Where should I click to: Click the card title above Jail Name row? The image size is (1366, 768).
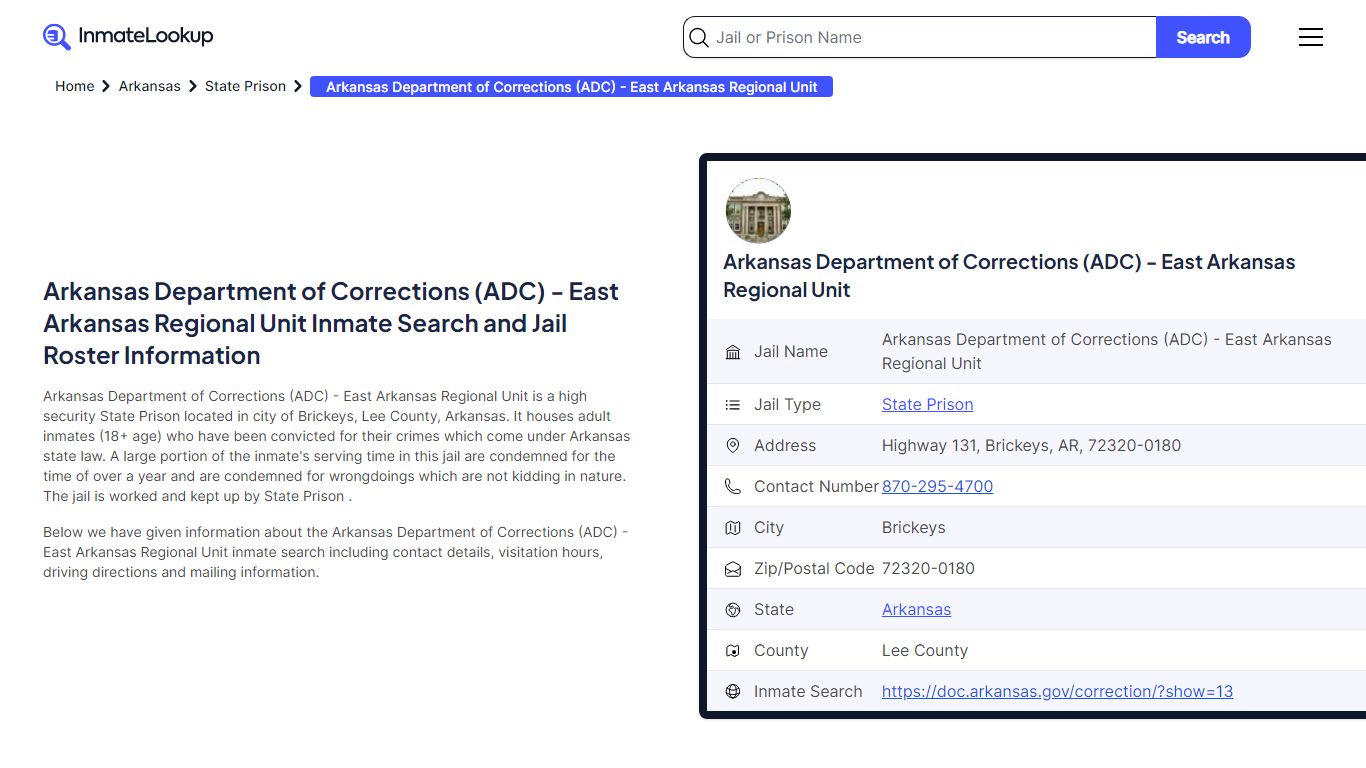(1009, 276)
